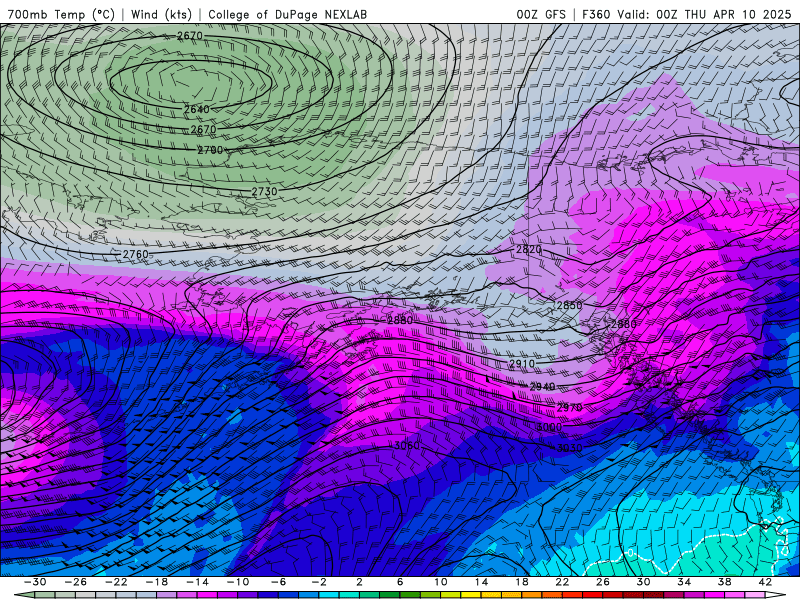Select the 6 colorbar tick label
800x600 pixels.
(400, 582)
